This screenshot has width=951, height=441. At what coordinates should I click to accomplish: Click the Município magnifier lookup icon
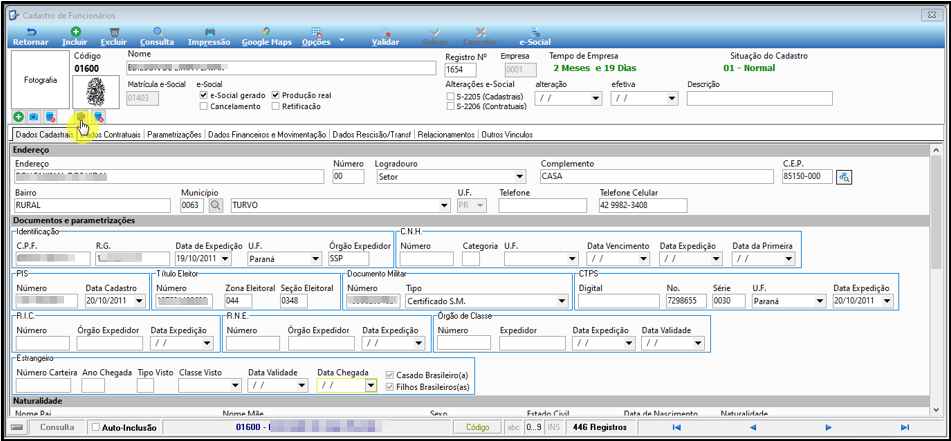[216, 206]
